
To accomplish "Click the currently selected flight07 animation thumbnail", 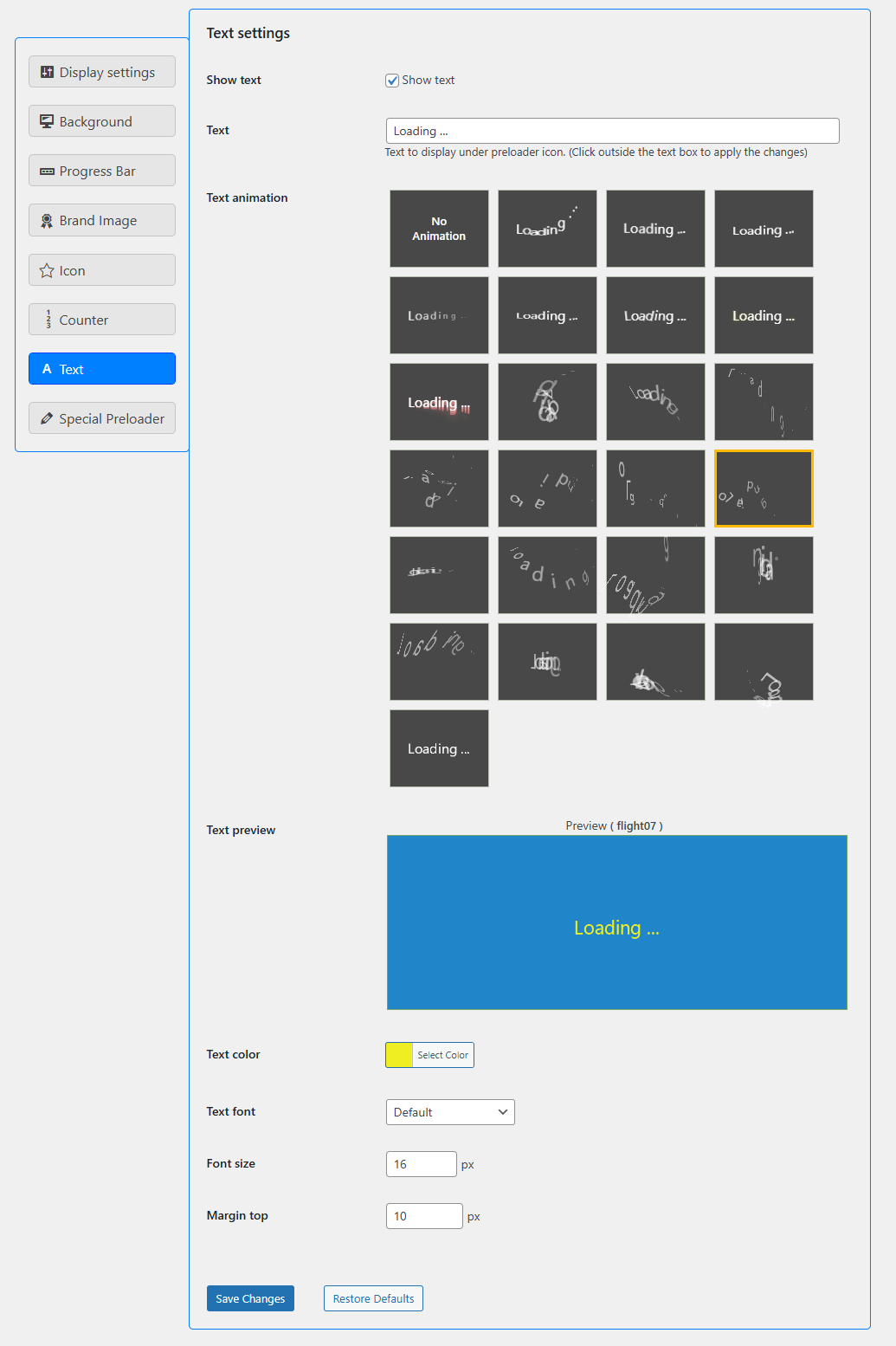I will [764, 488].
